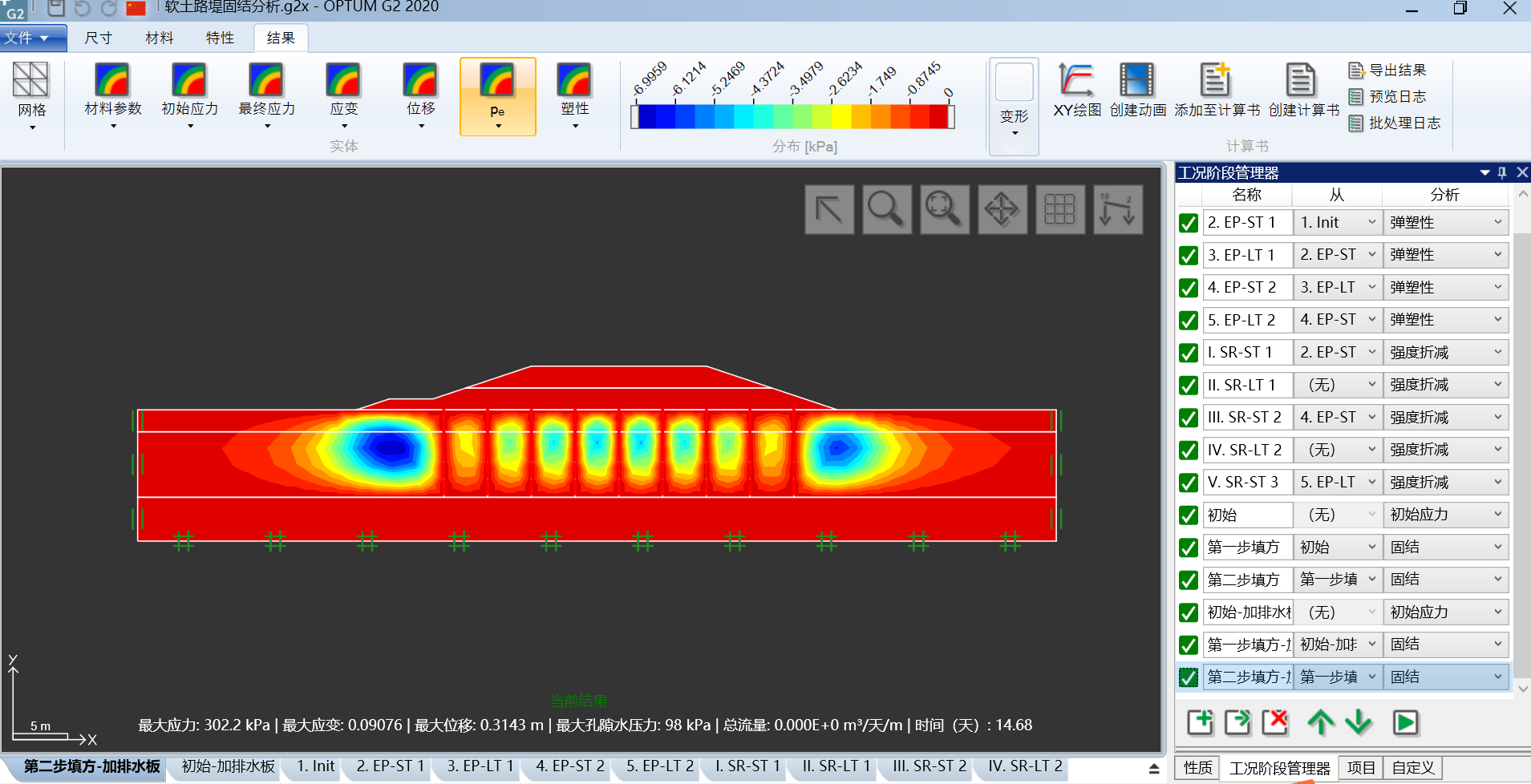Screen dimensions: 1531x784
Task: Click the duplicate stage icon
Action: [x=1237, y=722]
